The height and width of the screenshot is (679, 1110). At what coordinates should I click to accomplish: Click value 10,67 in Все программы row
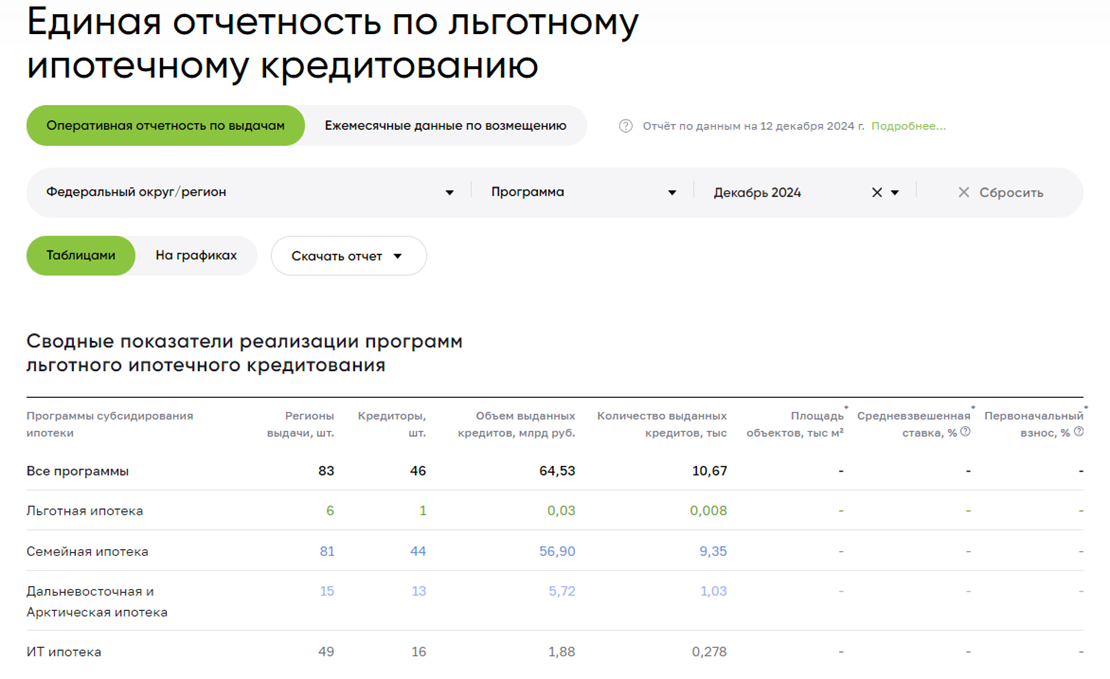[709, 471]
